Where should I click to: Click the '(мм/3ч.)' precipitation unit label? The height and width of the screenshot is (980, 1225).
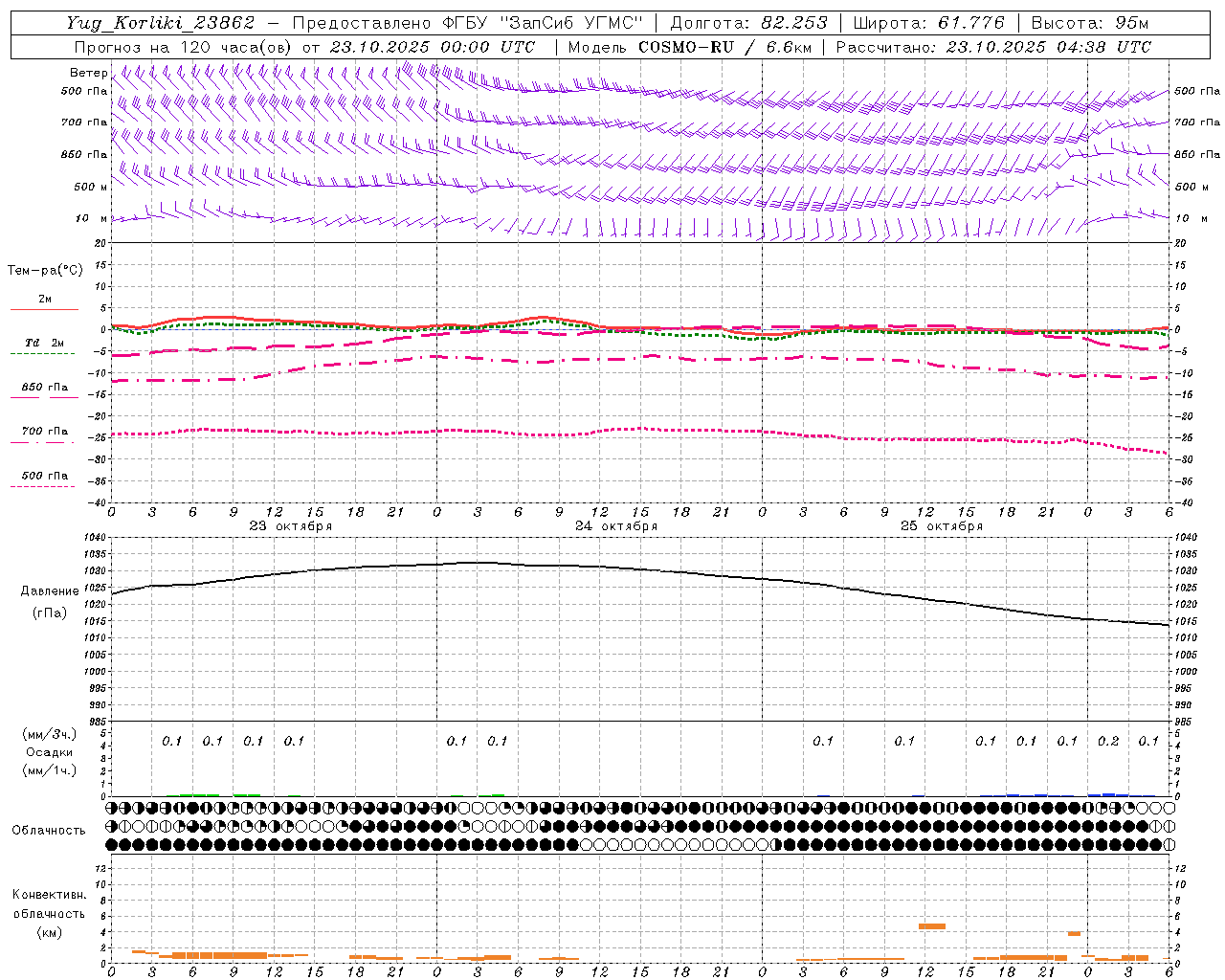click(x=50, y=734)
